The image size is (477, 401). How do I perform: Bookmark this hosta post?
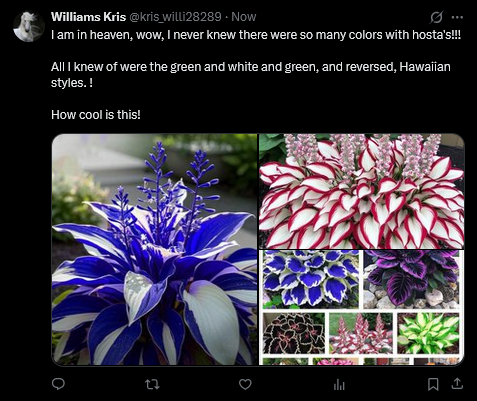[433, 384]
